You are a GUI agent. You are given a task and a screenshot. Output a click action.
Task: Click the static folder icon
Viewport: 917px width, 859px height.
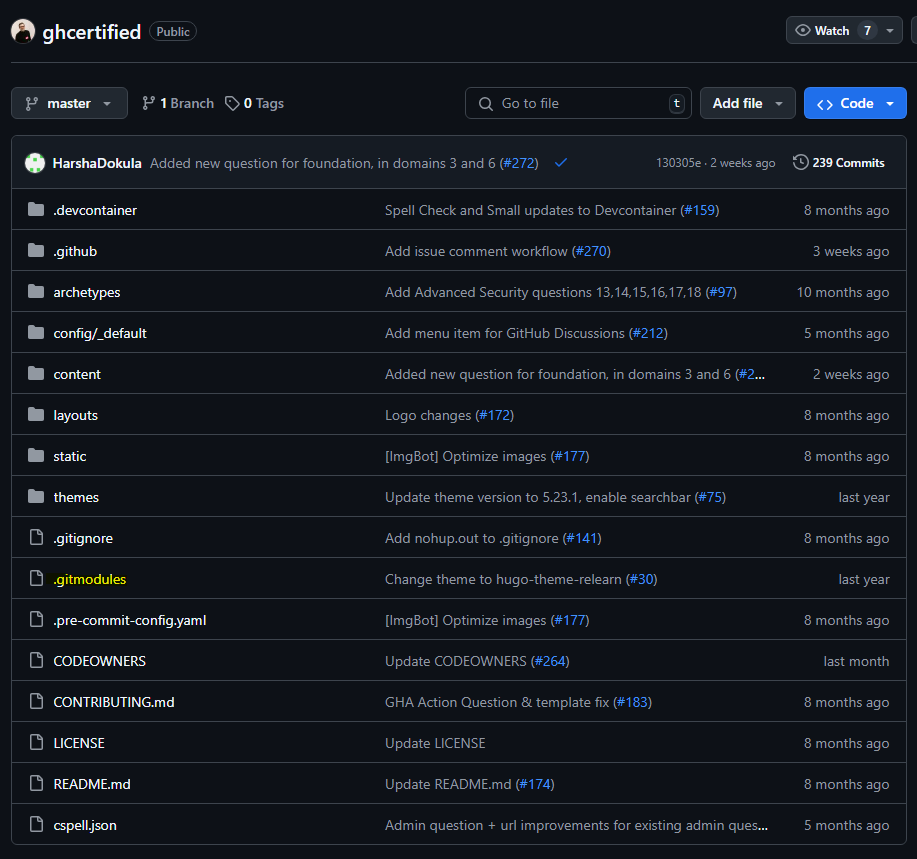[36, 456]
